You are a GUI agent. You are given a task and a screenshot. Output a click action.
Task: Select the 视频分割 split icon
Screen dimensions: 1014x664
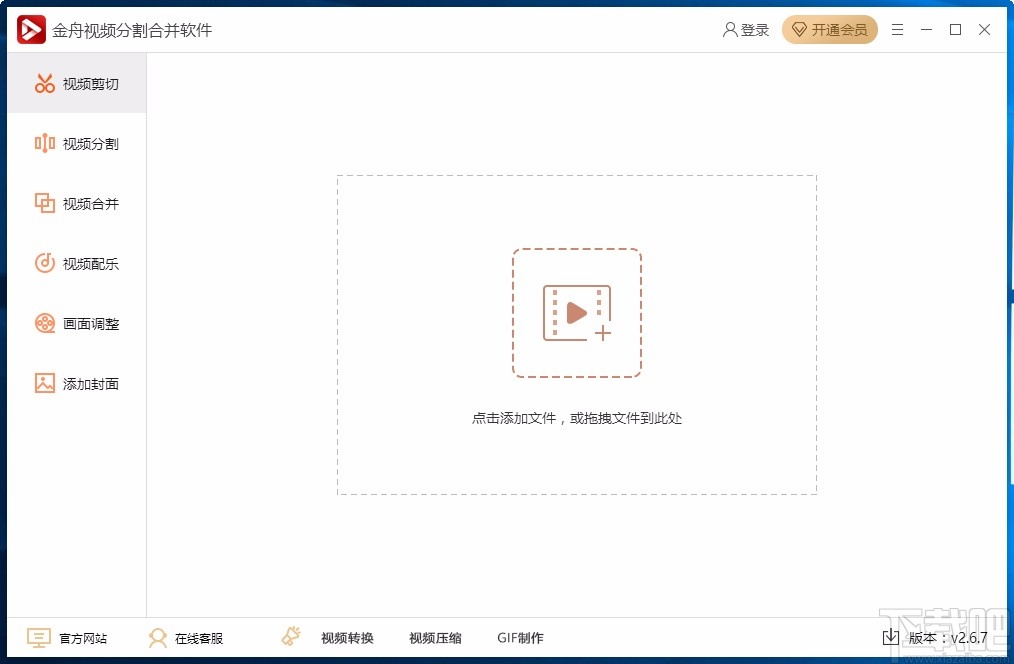[x=45, y=144]
